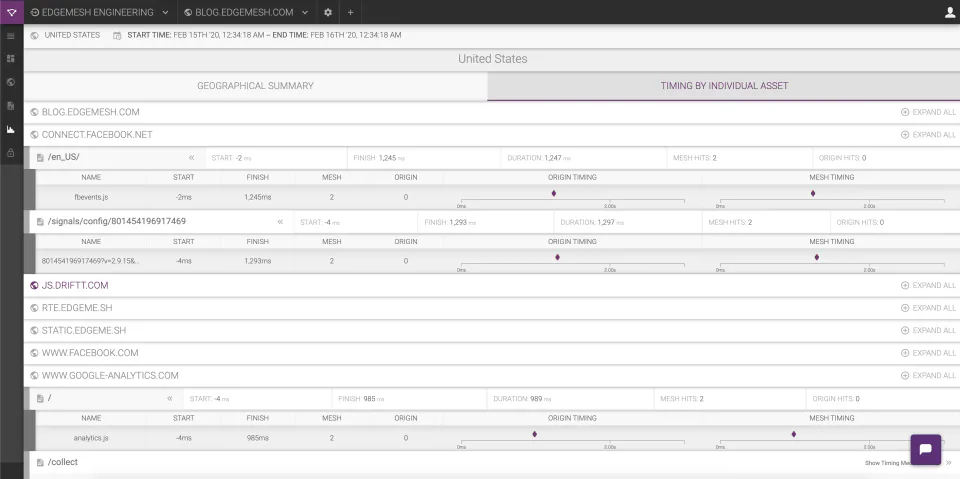This screenshot has height=479, width=960.
Task: Click mesh timing marker for analytics.js
Action: pos(793,434)
